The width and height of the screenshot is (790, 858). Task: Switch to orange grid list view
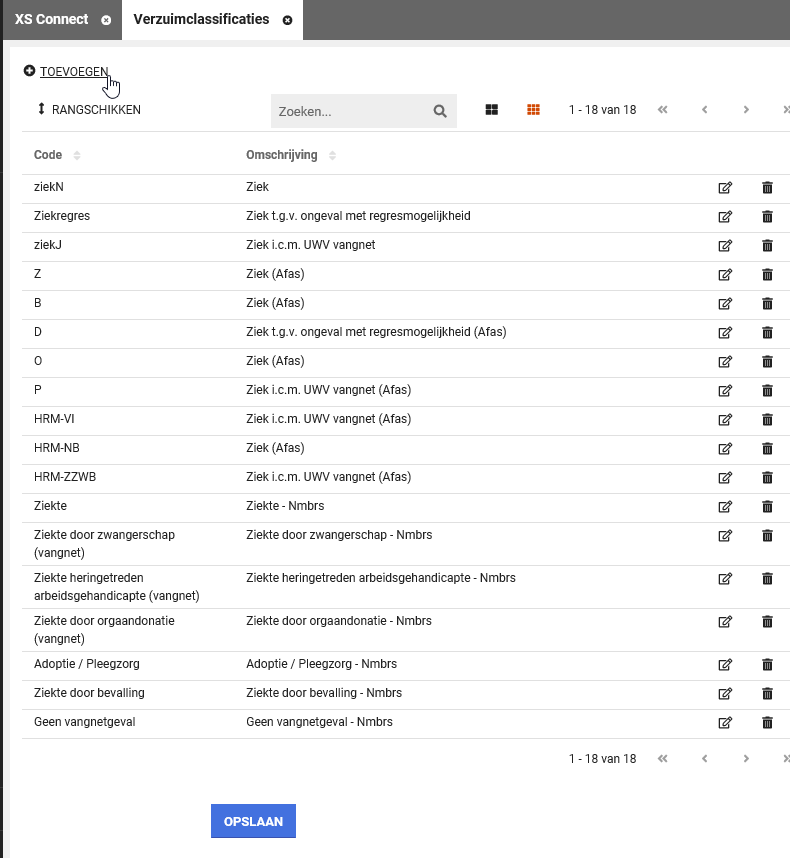click(533, 110)
